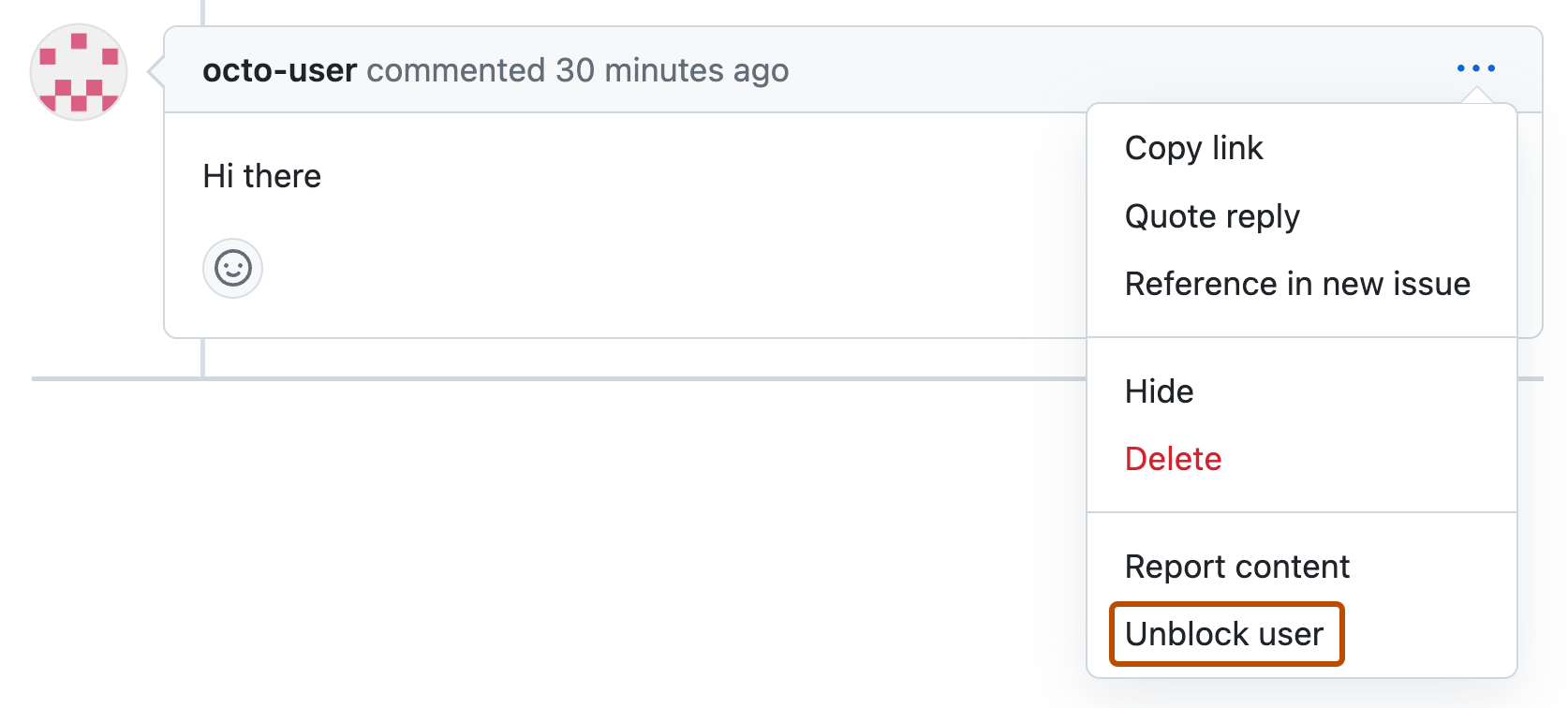Choose Quote reply in the dropdown menu
1568x708 pixels.
click(1212, 215)
